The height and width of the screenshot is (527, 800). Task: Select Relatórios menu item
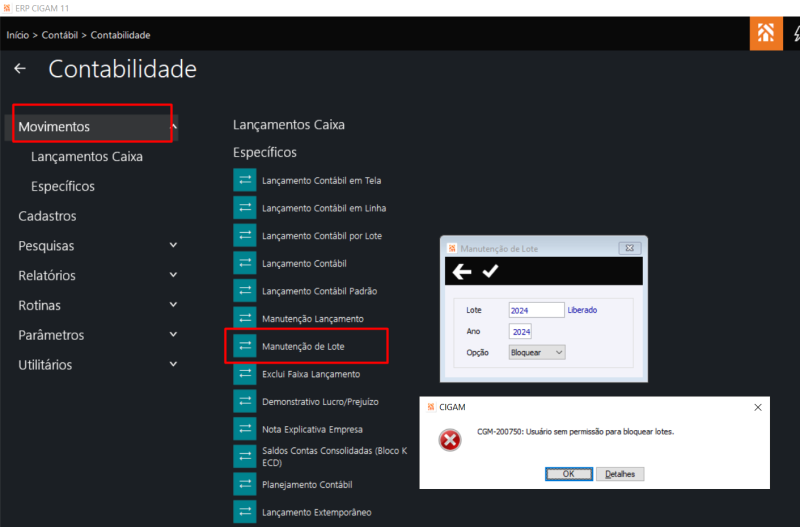(x=47, y=275)
